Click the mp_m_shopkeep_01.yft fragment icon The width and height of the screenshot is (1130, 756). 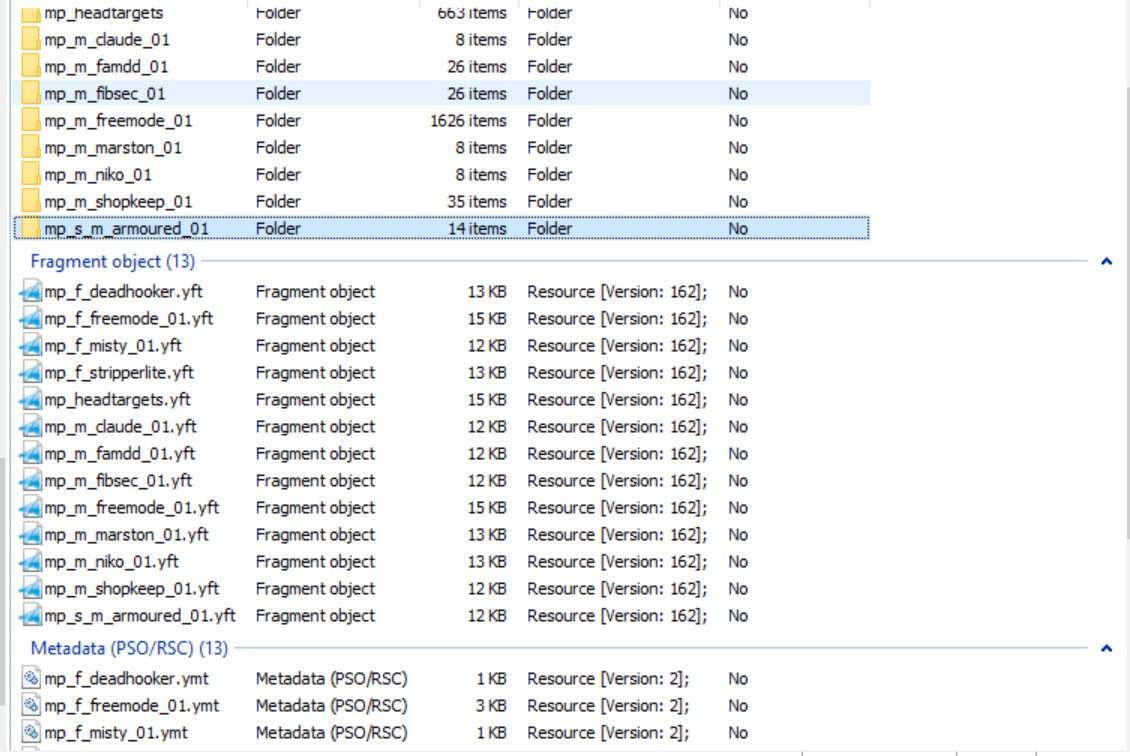click(x=30, y=589)
